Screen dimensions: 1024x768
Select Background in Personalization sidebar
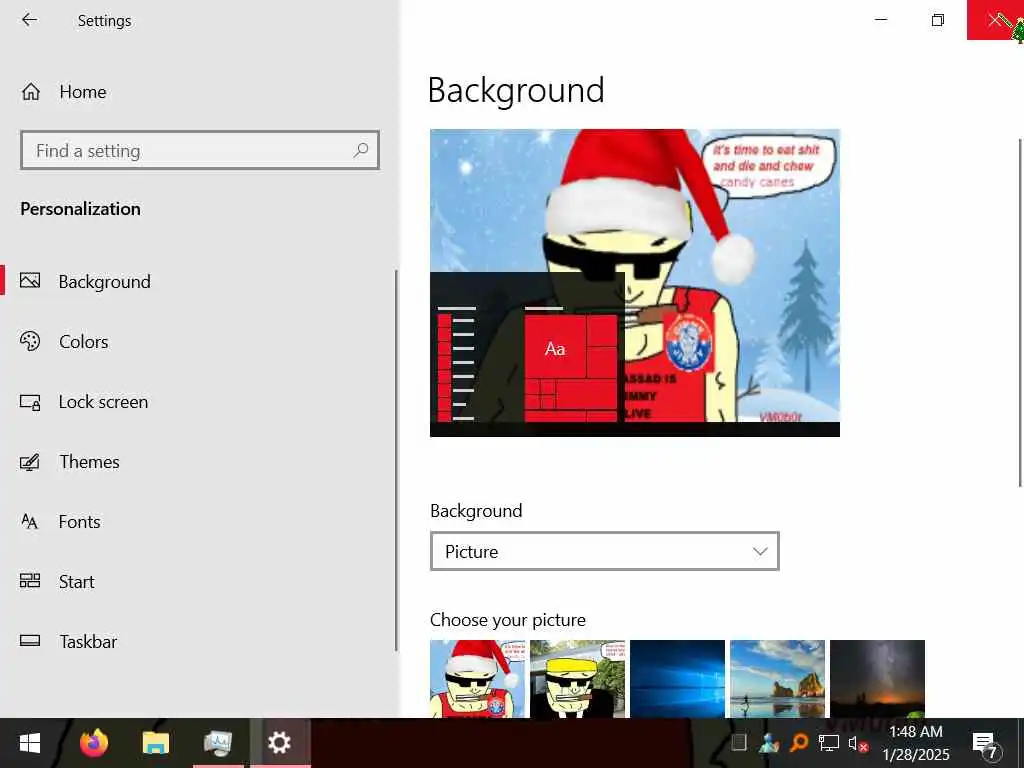point(104,281)
